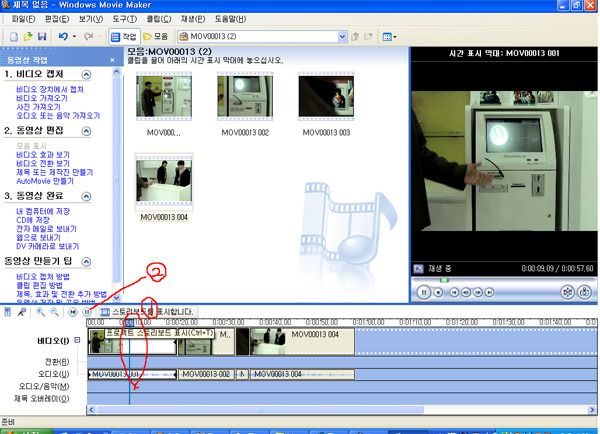The height and width of the screenshot is (434, 600).
Task: Open the 파일(F) menu
Action: click(23, 19)
